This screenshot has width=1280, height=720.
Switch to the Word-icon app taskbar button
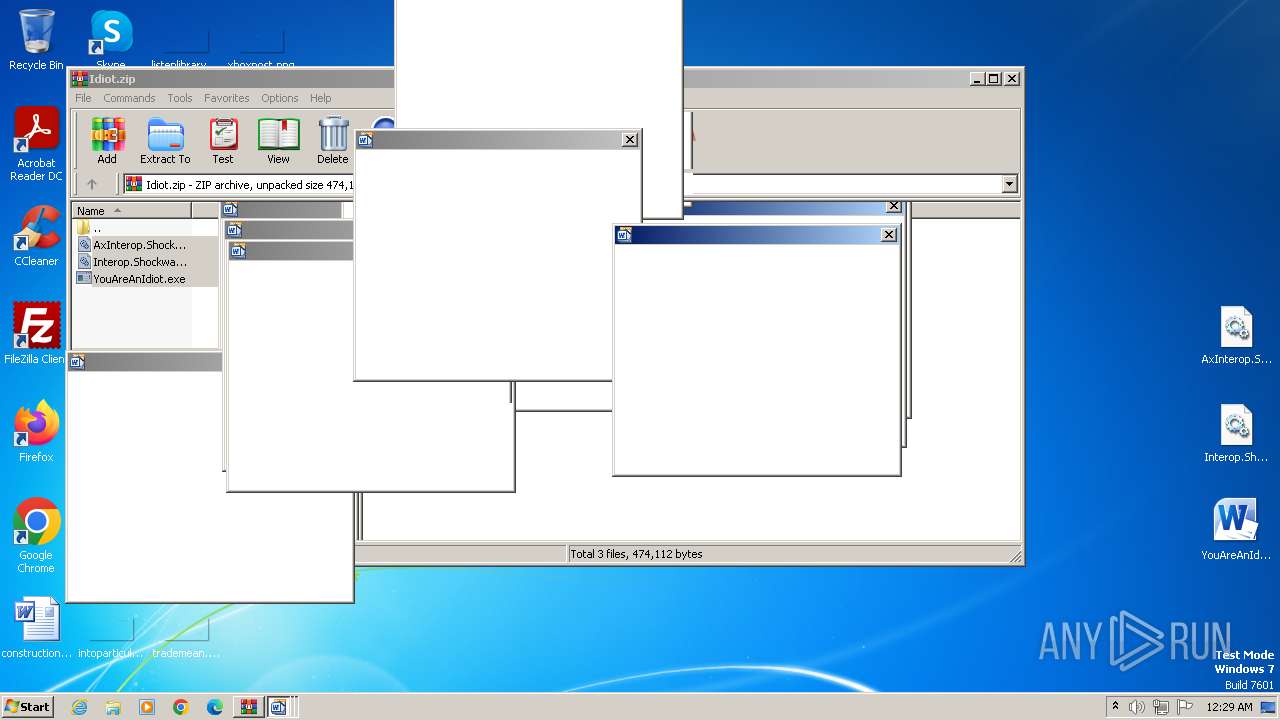tap(279, 707)
